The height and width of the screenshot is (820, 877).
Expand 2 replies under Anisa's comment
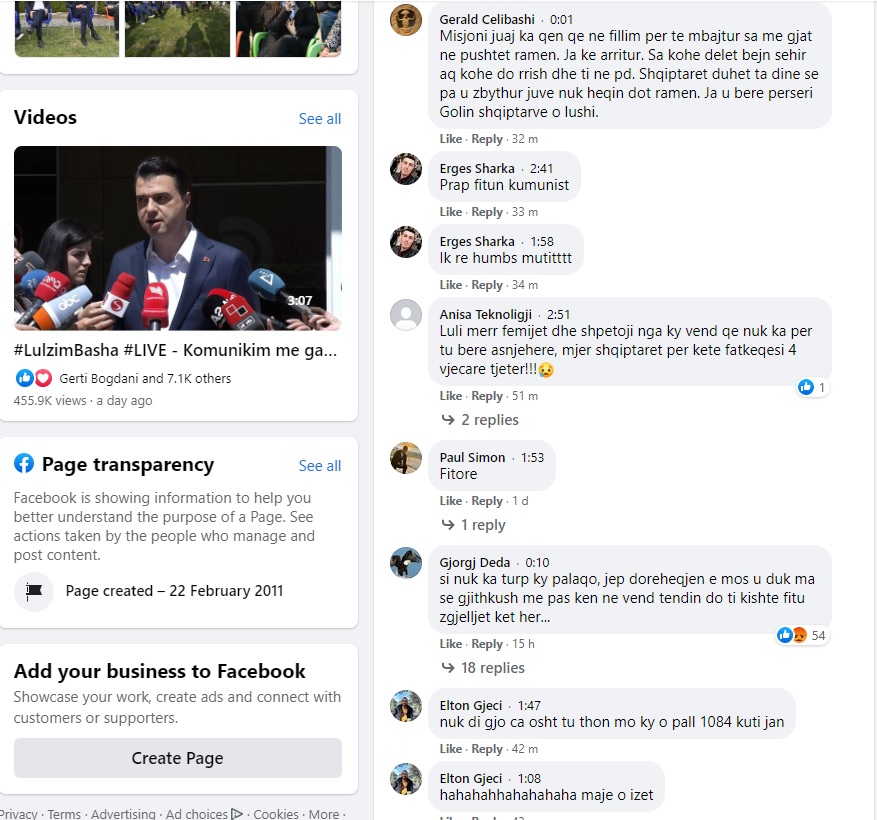(480, 420)
